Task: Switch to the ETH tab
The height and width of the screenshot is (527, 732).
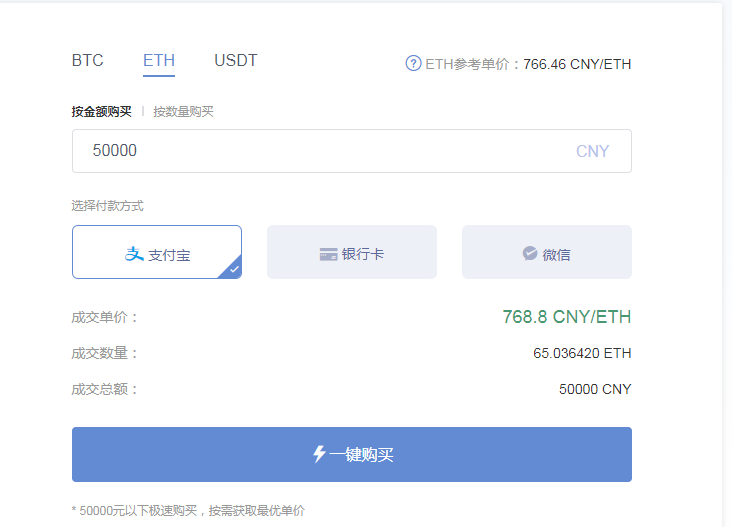Action: tap(159, 61)
